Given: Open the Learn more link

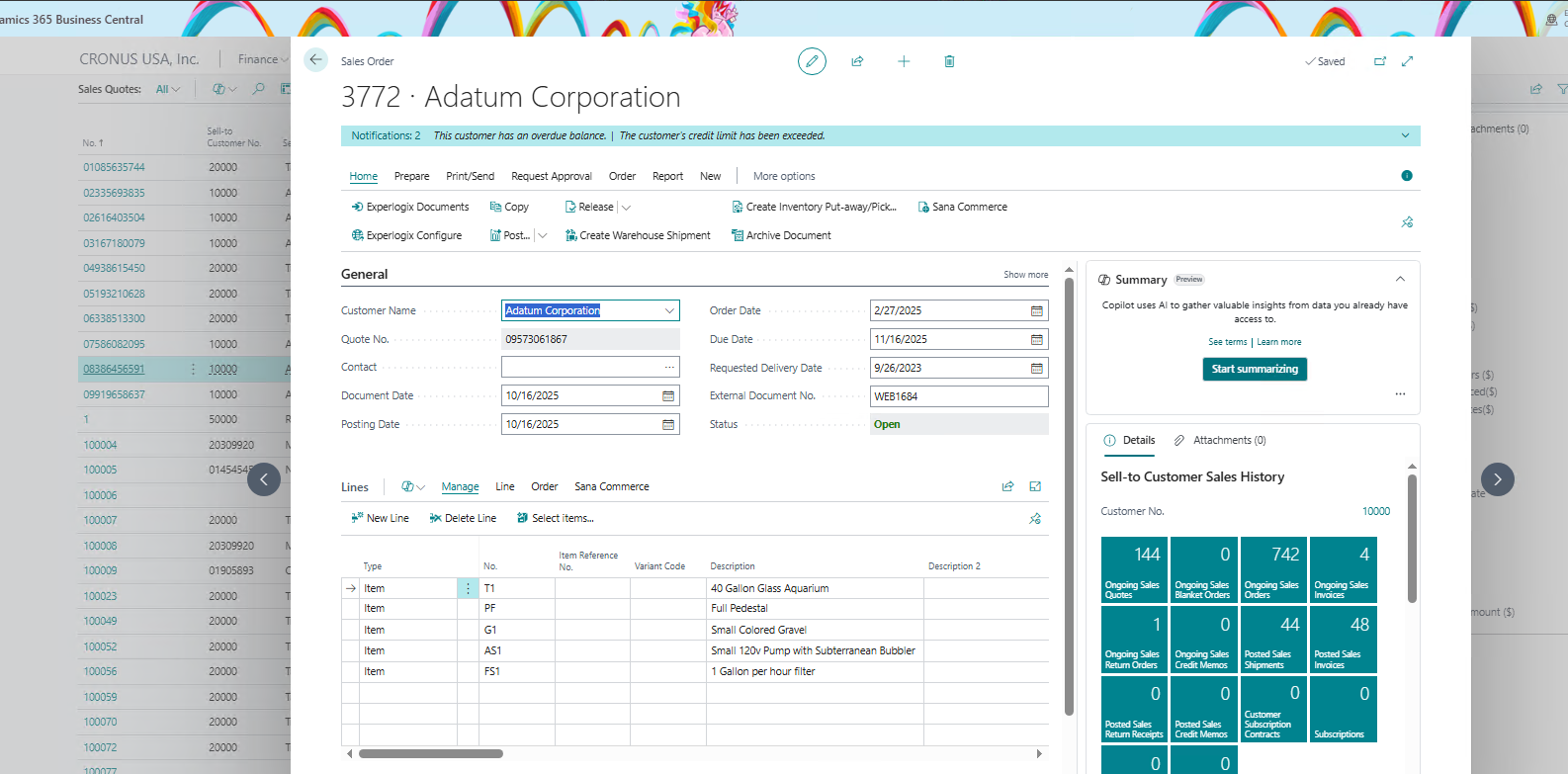Looking at the screenshot, I should pos(1279,342).
